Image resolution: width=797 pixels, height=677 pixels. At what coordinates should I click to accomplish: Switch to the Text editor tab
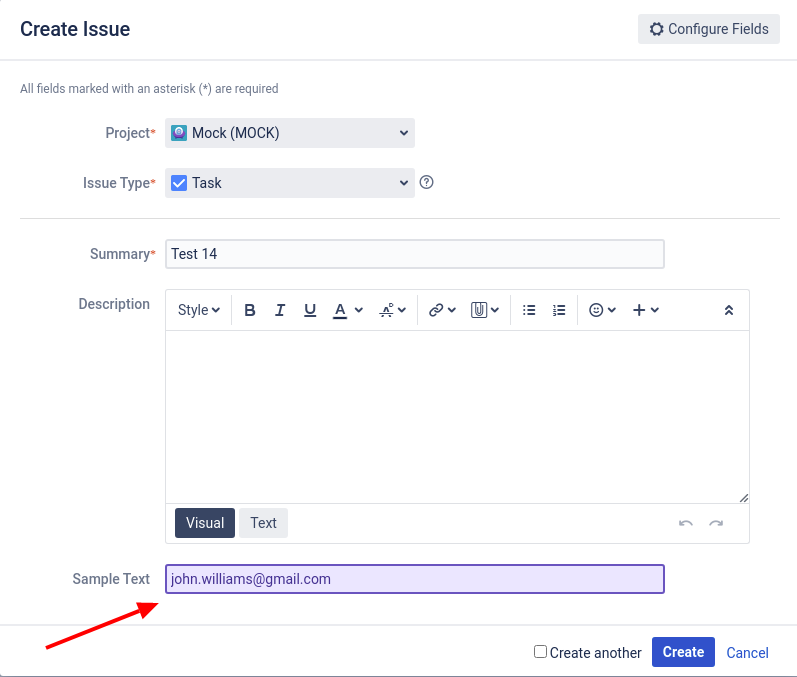pos(263,523)
